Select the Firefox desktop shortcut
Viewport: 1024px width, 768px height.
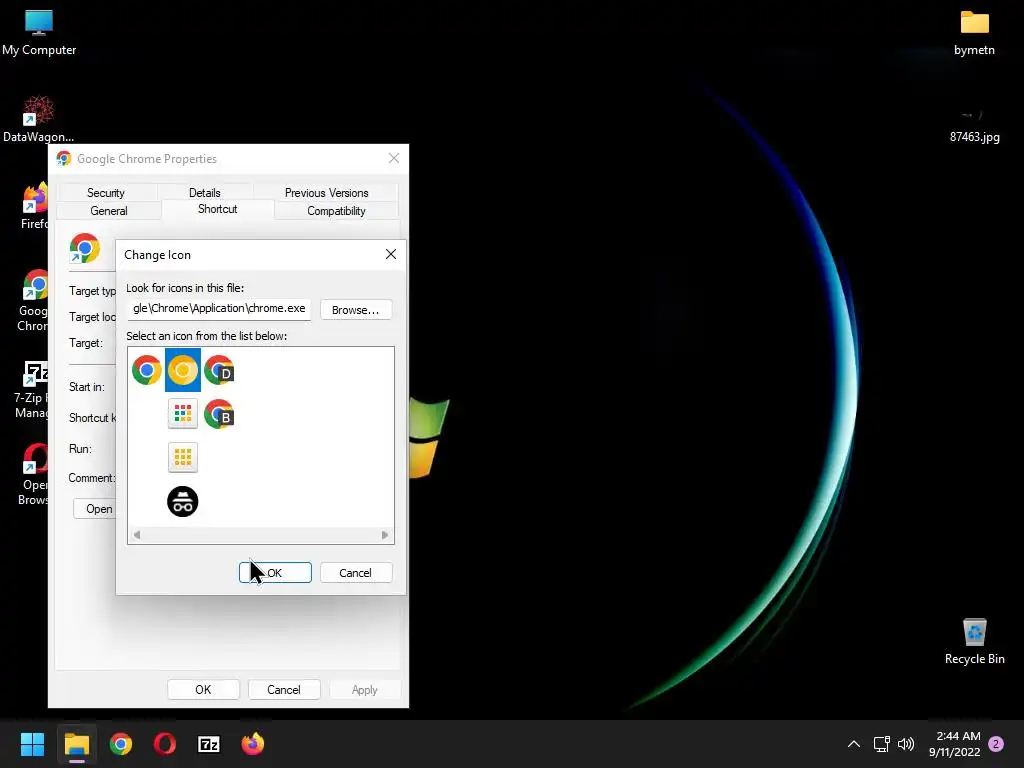point(34,206)
